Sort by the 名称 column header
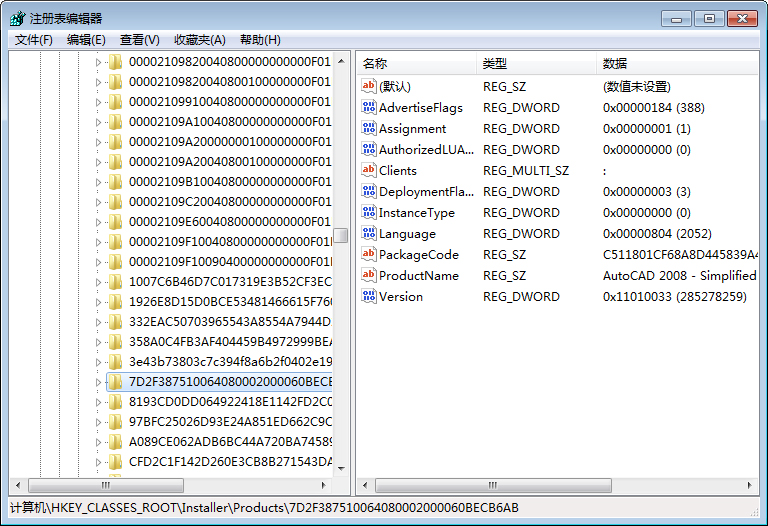 (x=416, y=63)
